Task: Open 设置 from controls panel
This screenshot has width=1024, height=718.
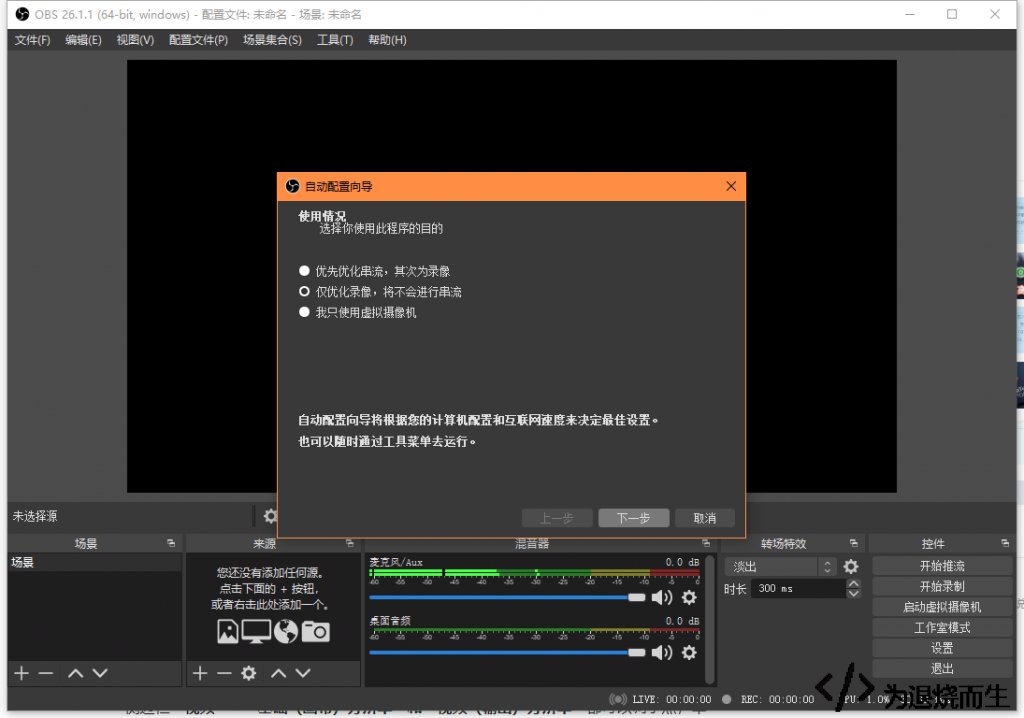Action: [942, 648]
